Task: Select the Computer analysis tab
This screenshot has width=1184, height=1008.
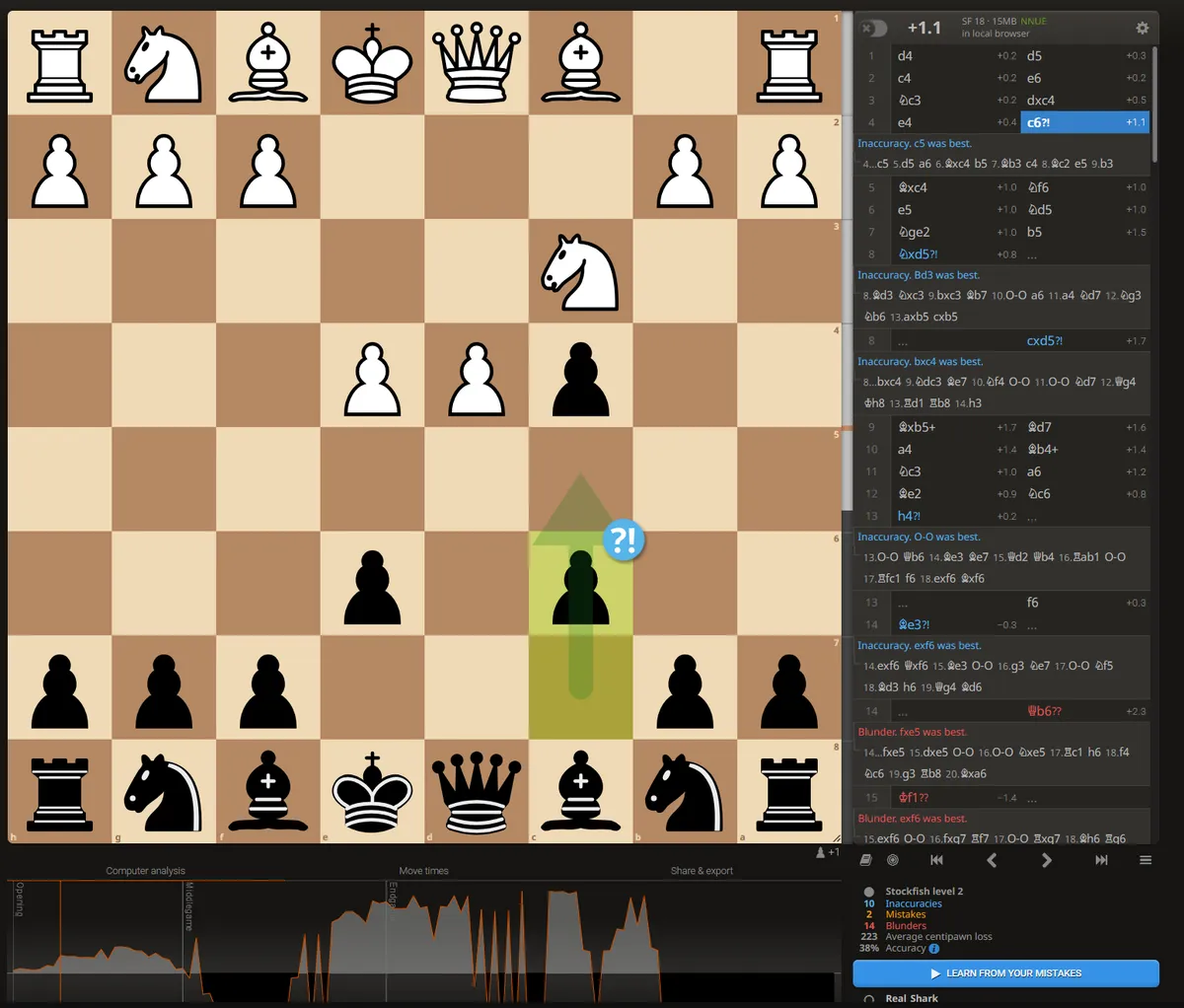Action: pyautogui.click(x=145, y=871)
